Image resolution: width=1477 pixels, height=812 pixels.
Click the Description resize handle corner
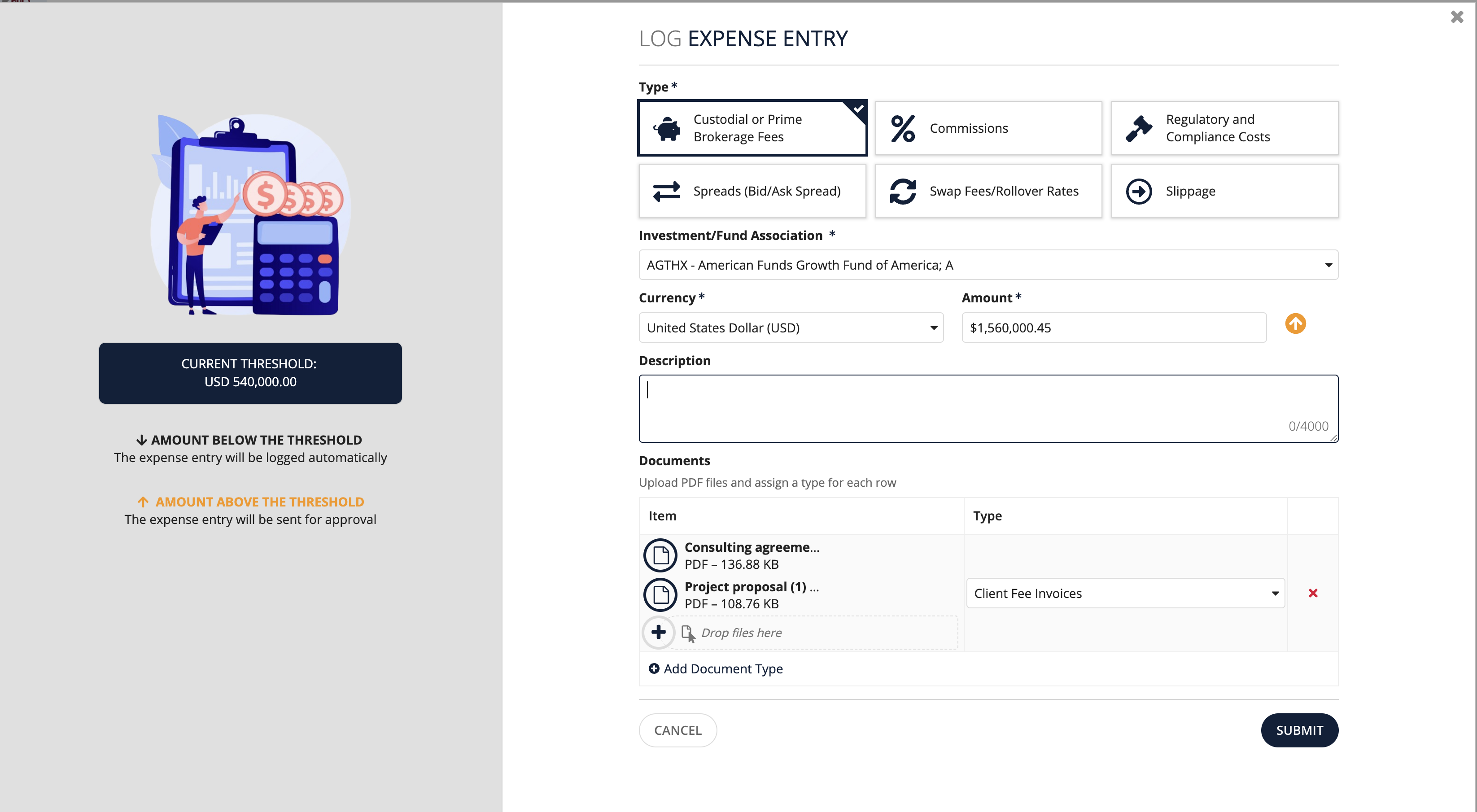1334,437
